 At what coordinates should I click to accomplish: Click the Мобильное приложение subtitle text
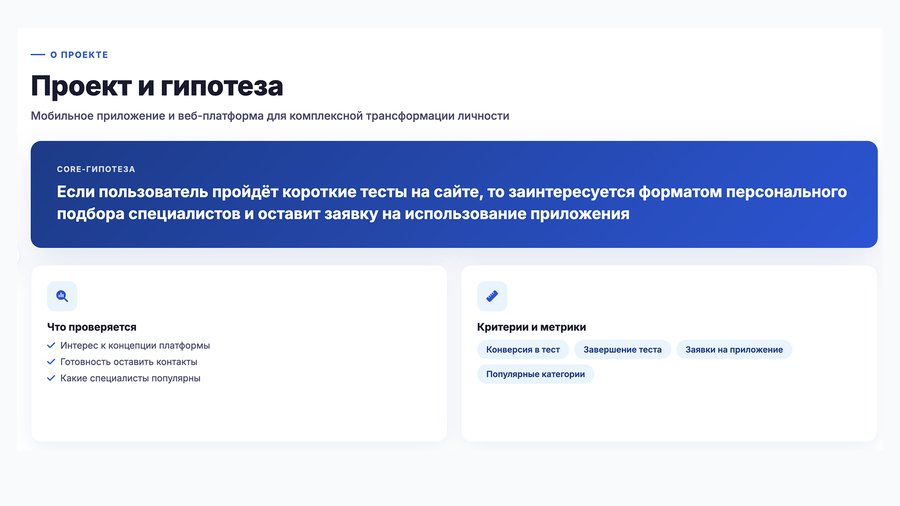point(270,116)
